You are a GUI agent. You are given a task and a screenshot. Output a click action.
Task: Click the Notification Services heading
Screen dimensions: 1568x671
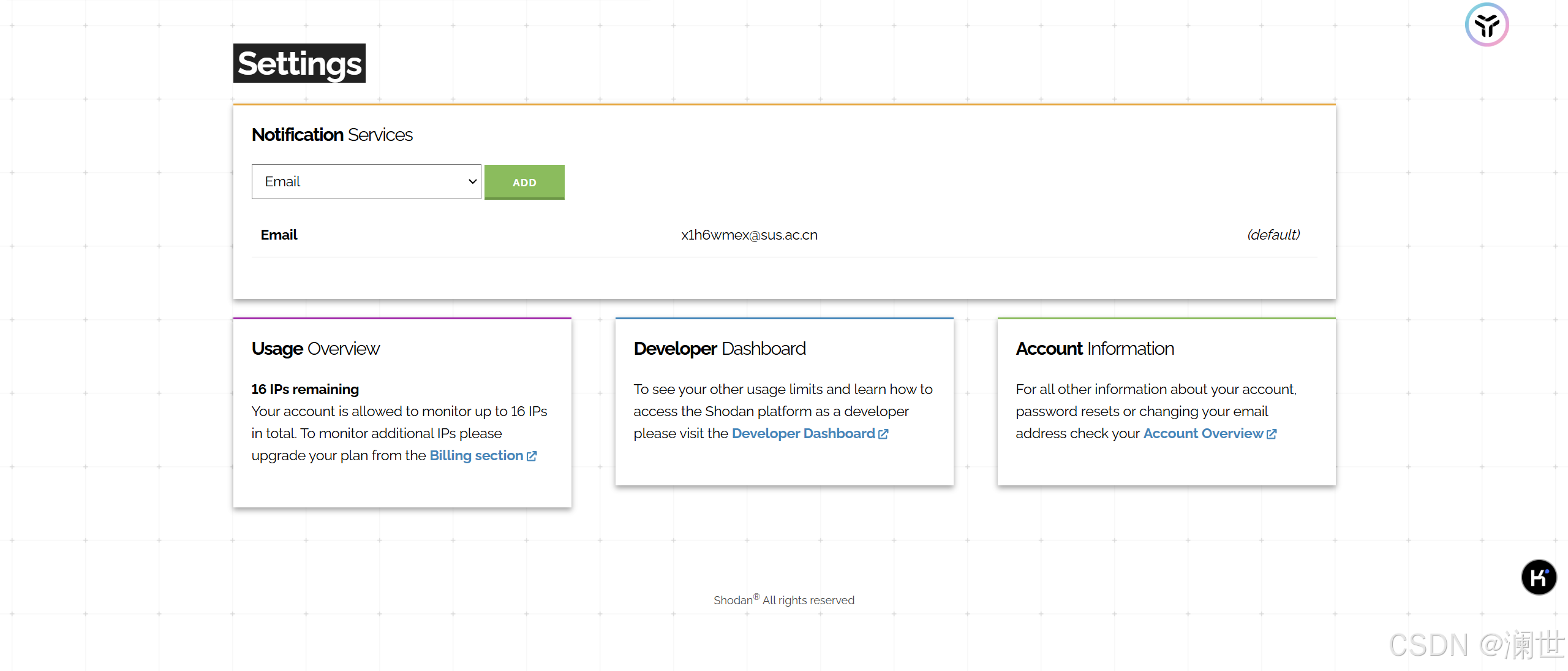[x=332, y=135]
